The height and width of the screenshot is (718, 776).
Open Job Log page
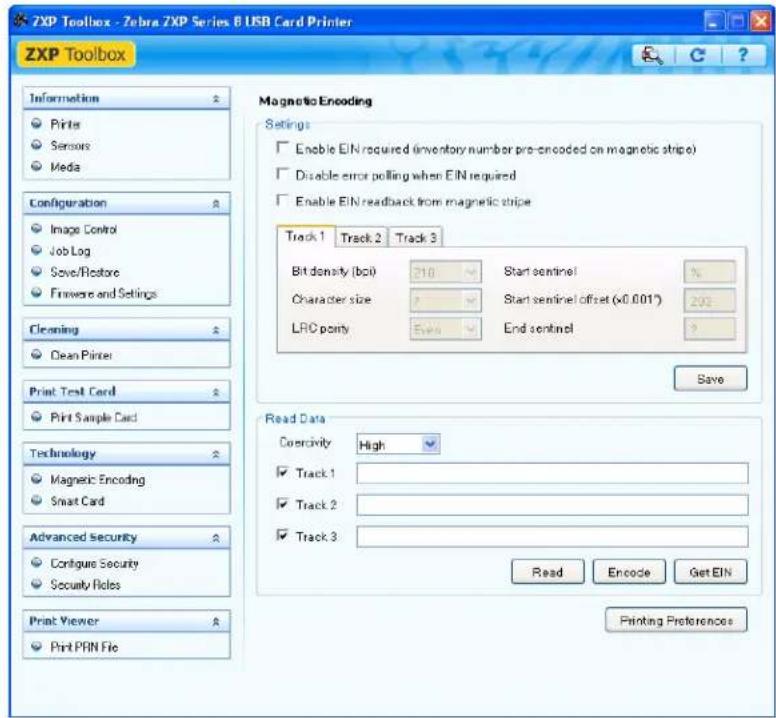70,251
